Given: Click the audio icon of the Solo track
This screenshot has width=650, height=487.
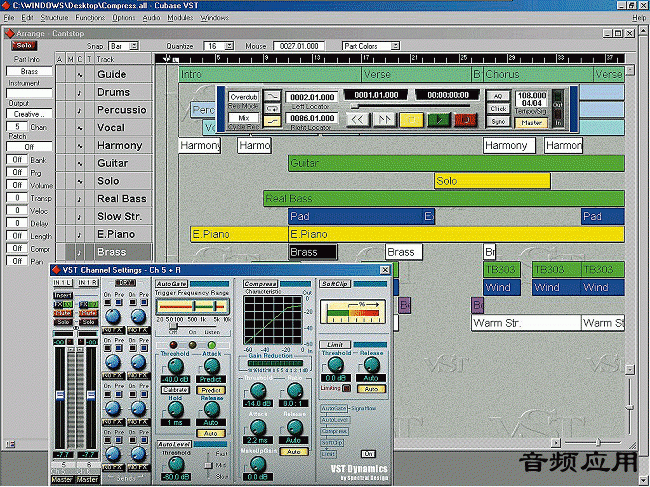Looking at the screenshot, I should pyautogui.click(x=80, y=182).
